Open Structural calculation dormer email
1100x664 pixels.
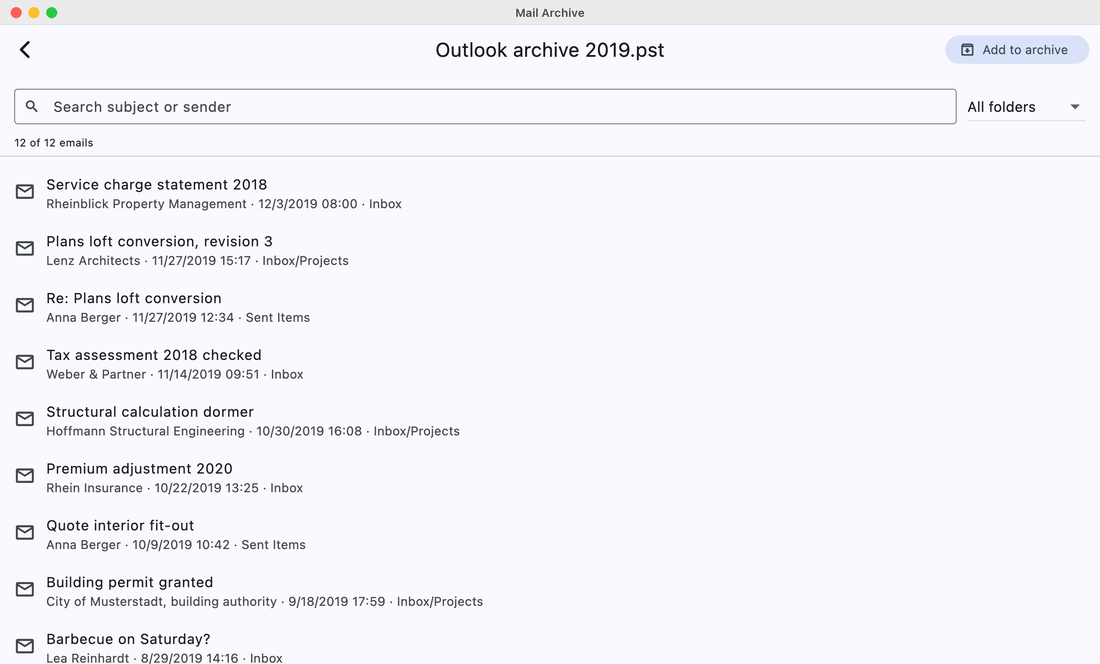(x=550, y=421)
